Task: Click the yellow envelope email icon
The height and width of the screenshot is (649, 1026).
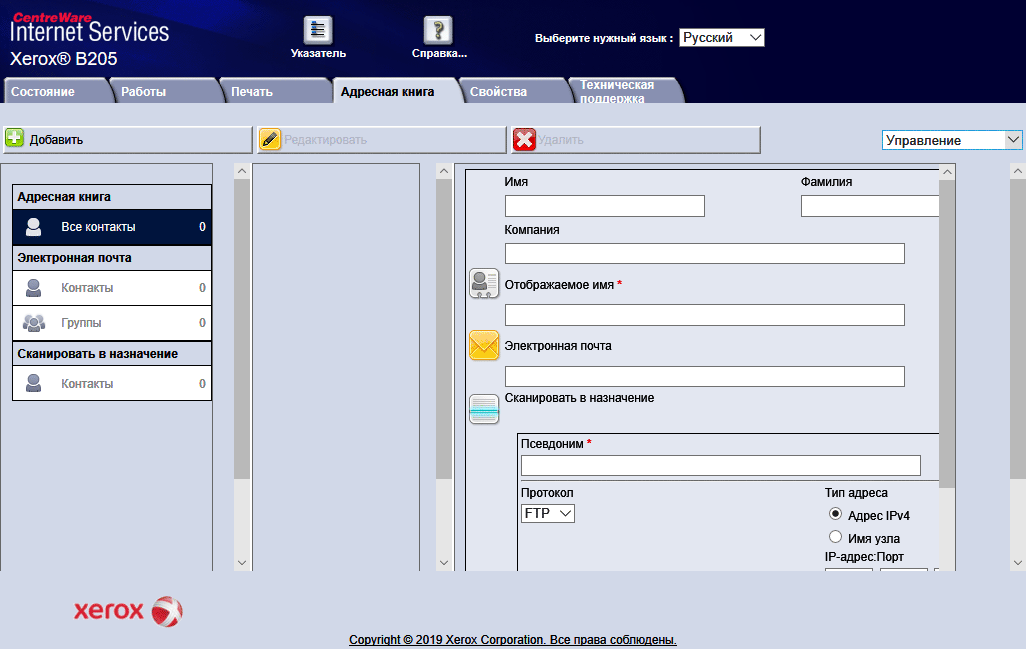Action: pyautogui.click(x=484, y=345)
